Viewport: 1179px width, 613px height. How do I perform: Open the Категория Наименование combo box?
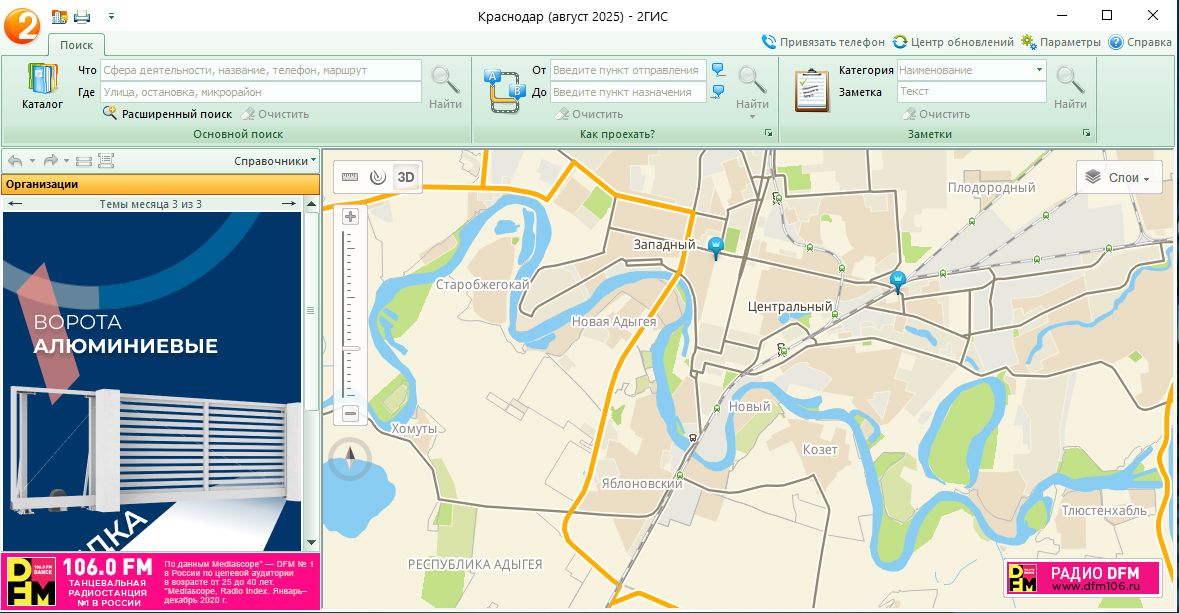971,70
